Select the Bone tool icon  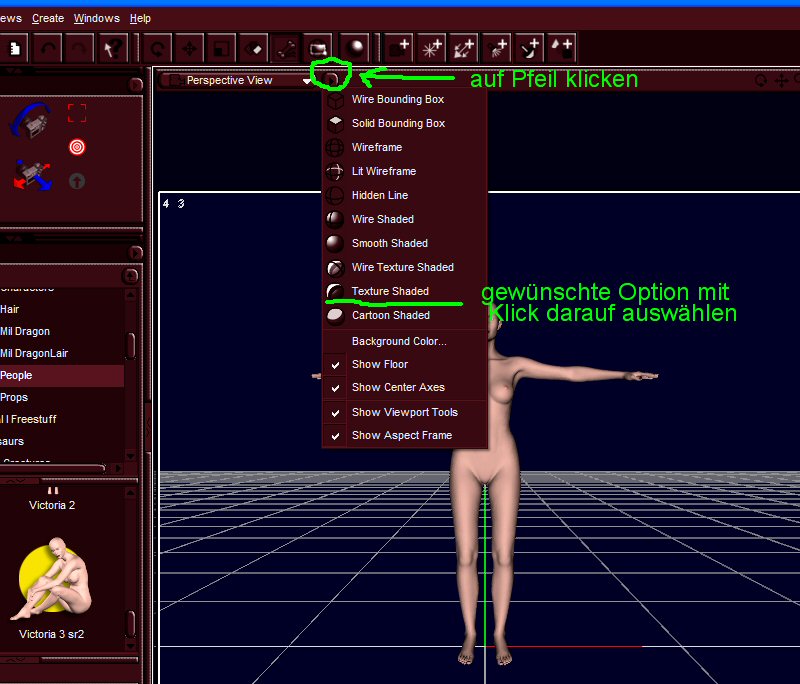pos(286,49)
